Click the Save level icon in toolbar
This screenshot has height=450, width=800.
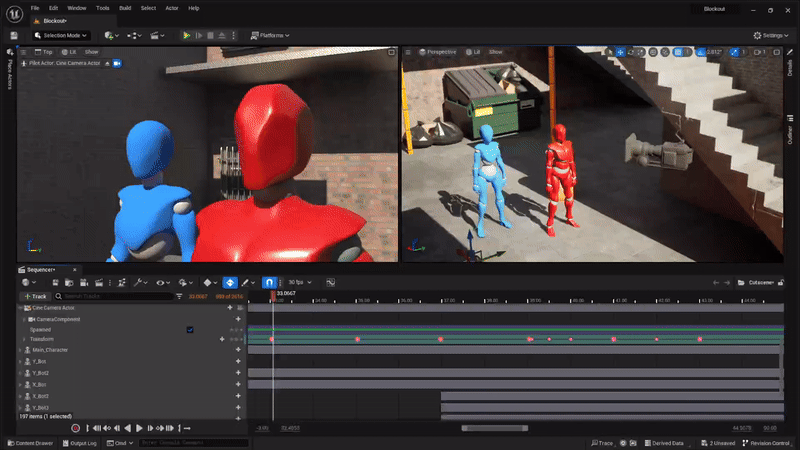click(x=14, y=35)
